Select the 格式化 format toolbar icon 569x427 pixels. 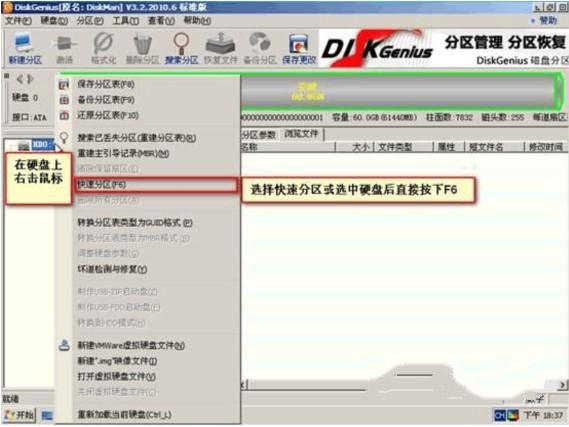[103, 48]
